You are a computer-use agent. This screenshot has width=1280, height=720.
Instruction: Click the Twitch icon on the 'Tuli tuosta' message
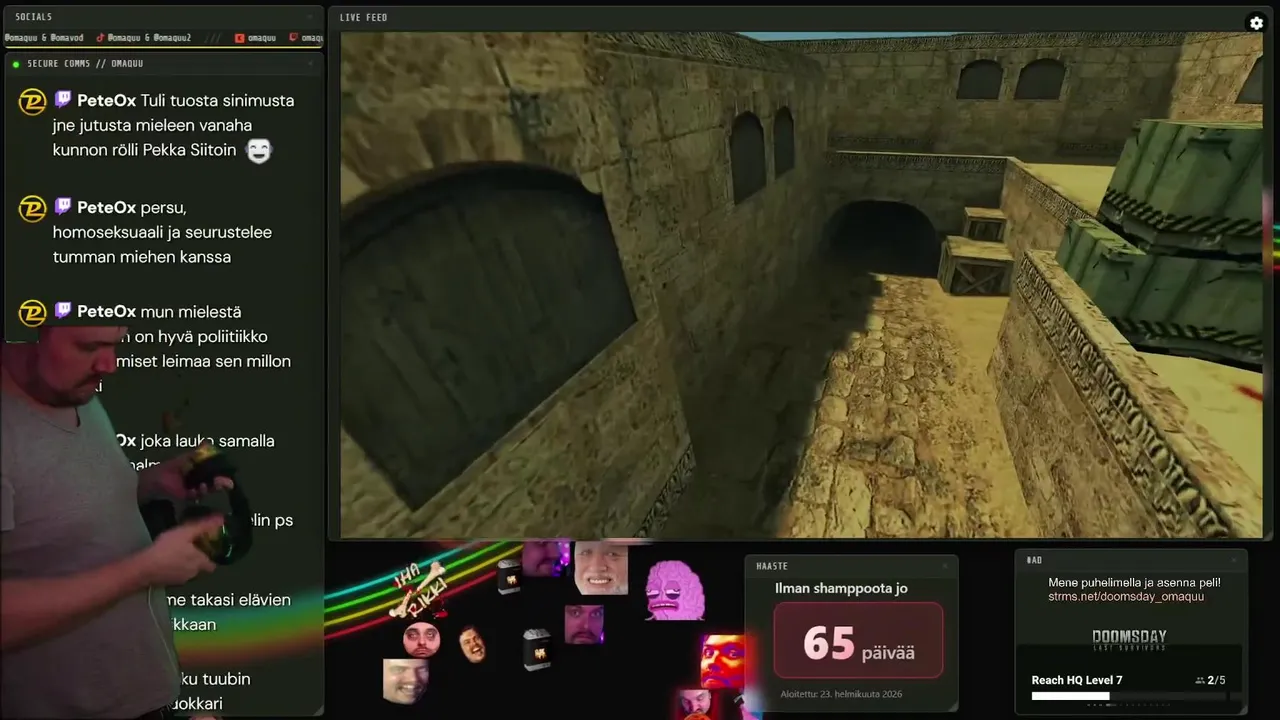[62, 100]
